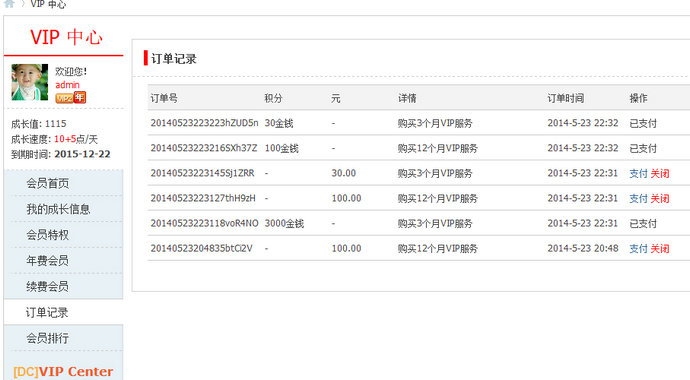This screenshot has height=380, width=690.
Task: Click 支付 for order 20140523223145Sj1ZRR
Action: [x=638, y=173]
